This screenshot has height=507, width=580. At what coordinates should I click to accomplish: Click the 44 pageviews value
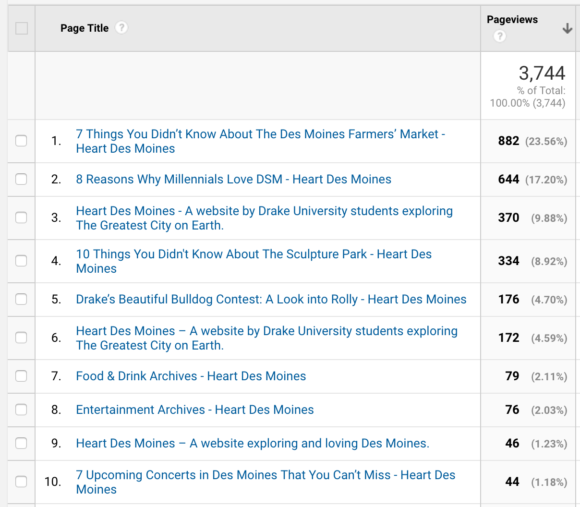(x=512, y=482)
